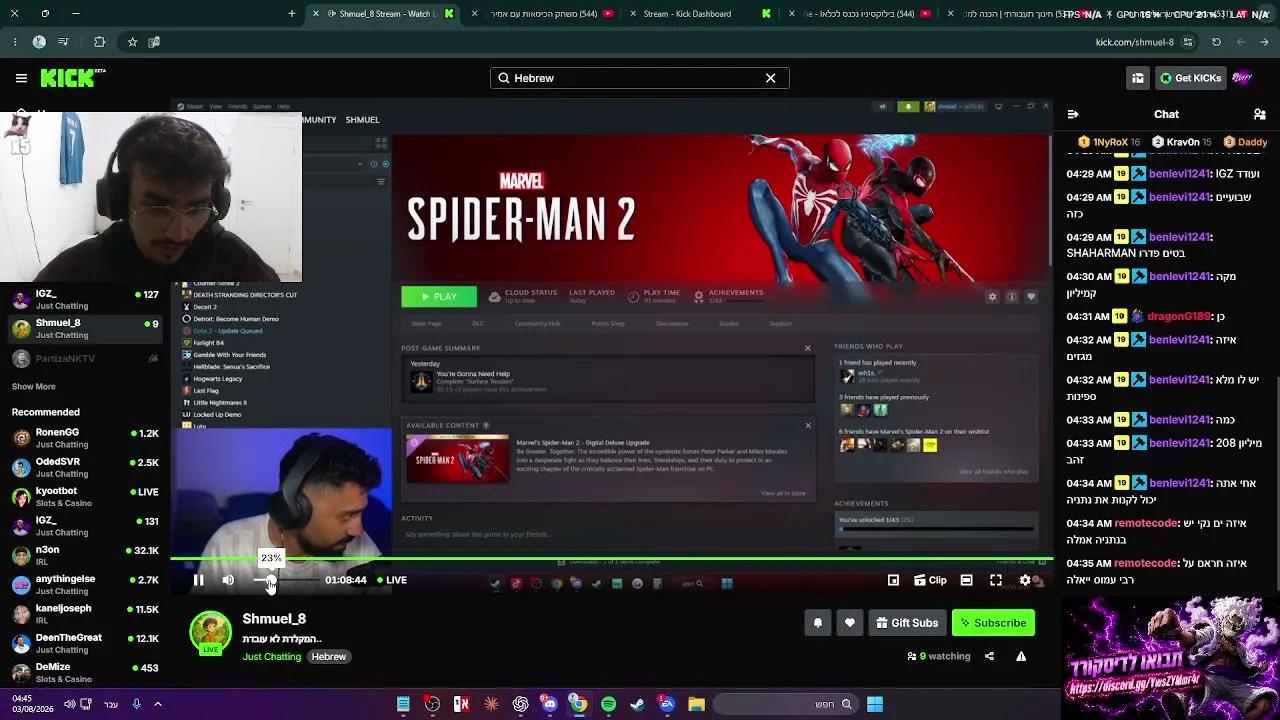
Task: Open kyootbot Slots & Casino channel
Action: pyautogui.click(x=85, y=497)
